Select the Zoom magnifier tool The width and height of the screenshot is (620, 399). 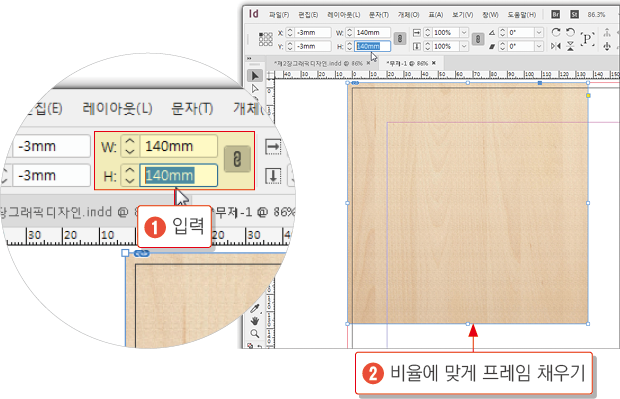coord(255,334)
